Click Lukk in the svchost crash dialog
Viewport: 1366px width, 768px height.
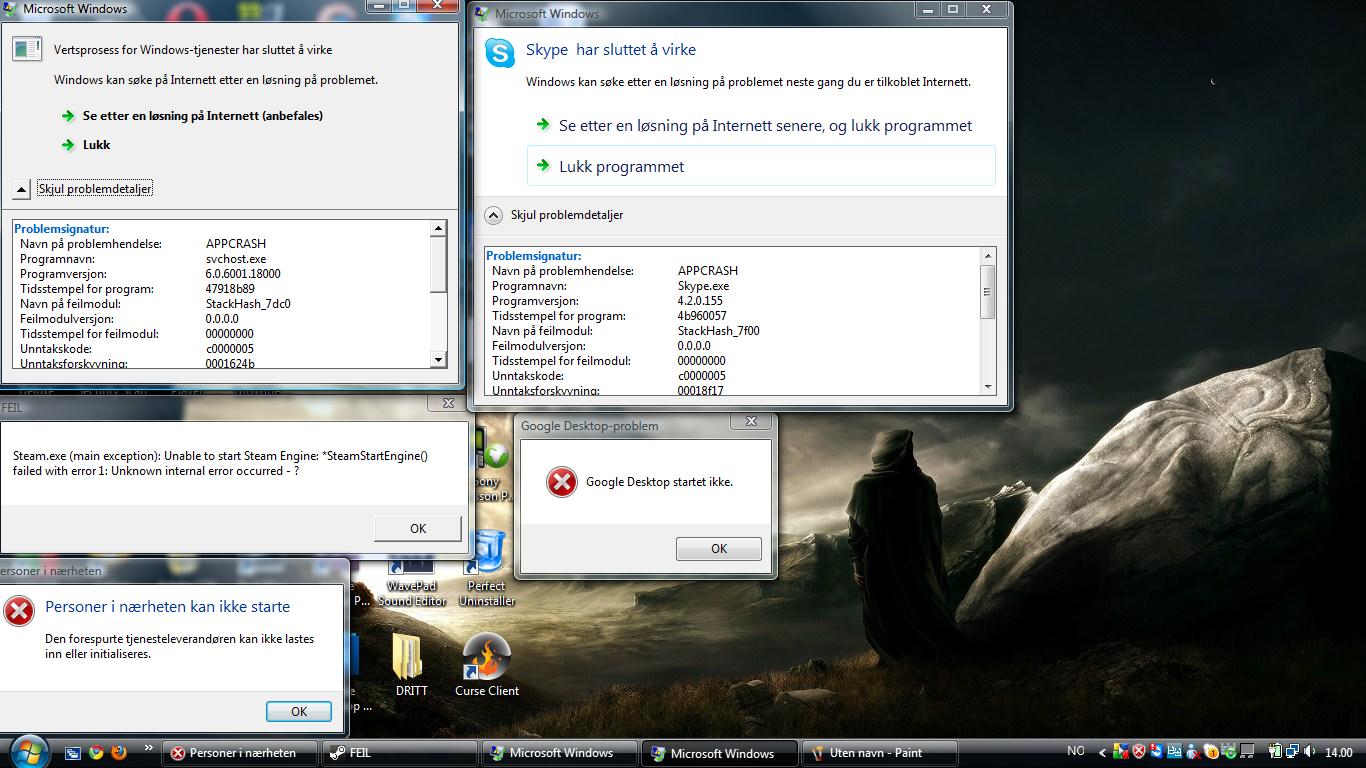(97, 145)
